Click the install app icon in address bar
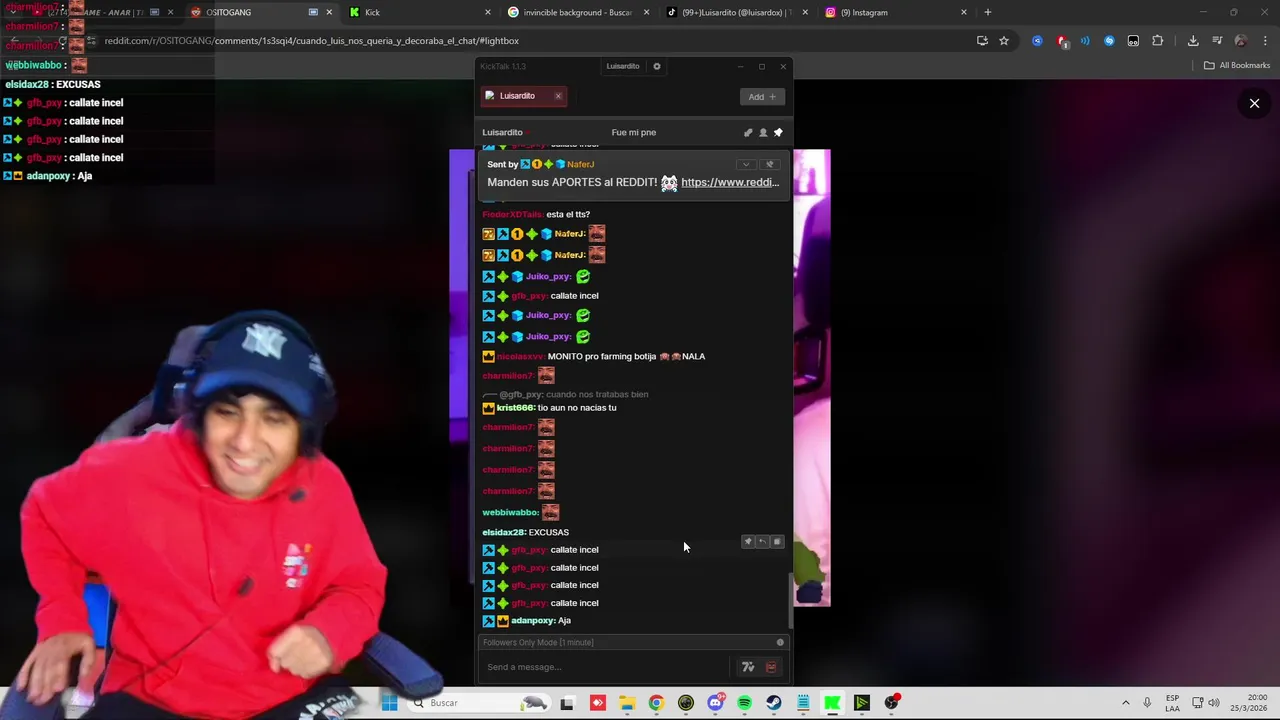 coord(982,41)
